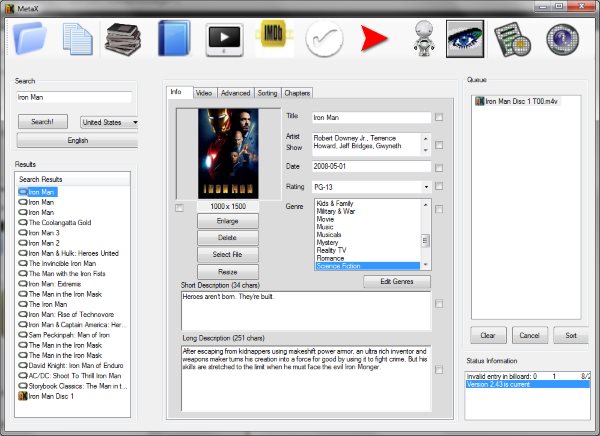Click the checklist with globe toolbar icon
Screen dimensions: 600x436
pyautogui.click(x=512, y=40)
